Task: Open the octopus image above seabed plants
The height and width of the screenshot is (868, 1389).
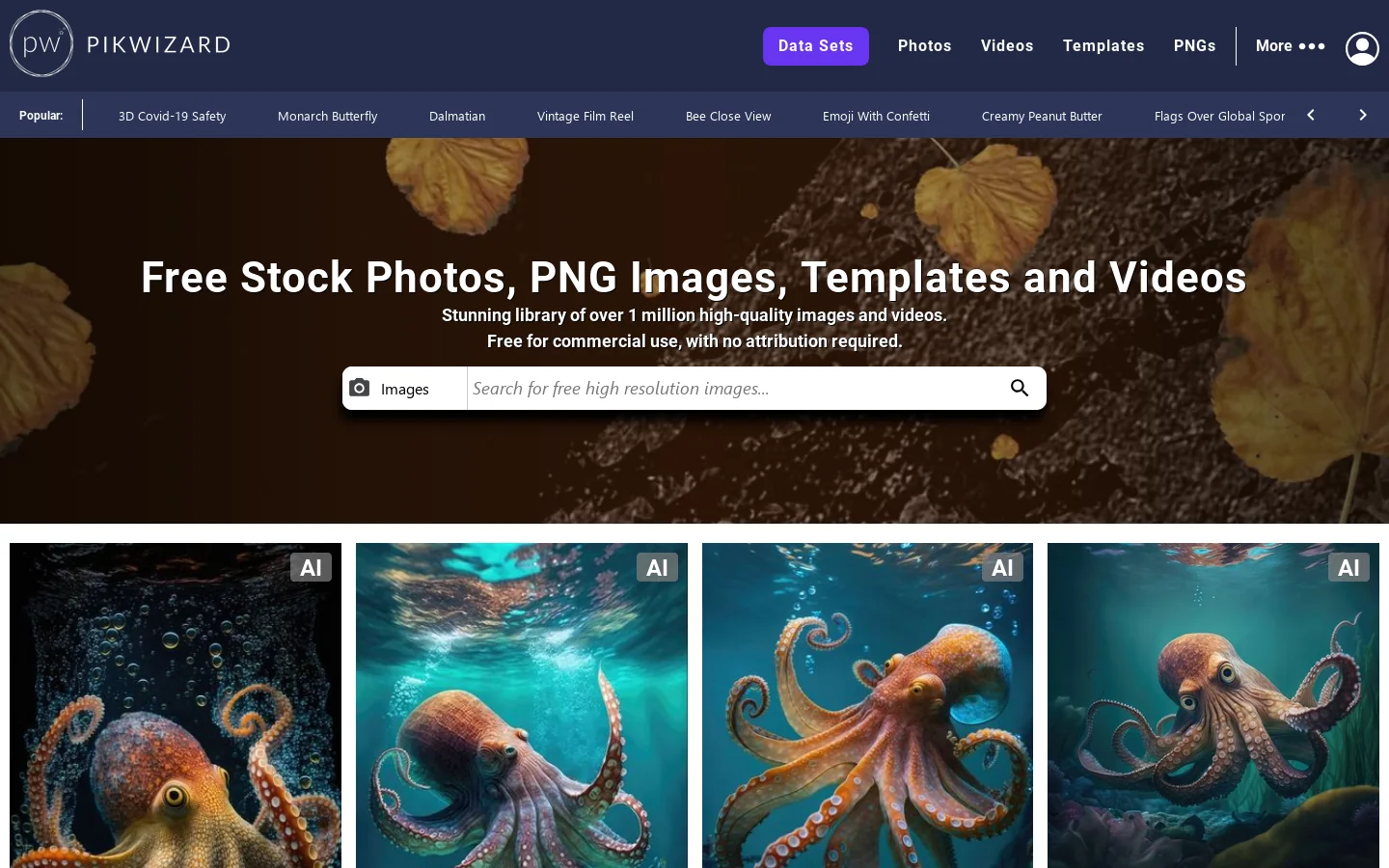Action: click(1213, 705)
